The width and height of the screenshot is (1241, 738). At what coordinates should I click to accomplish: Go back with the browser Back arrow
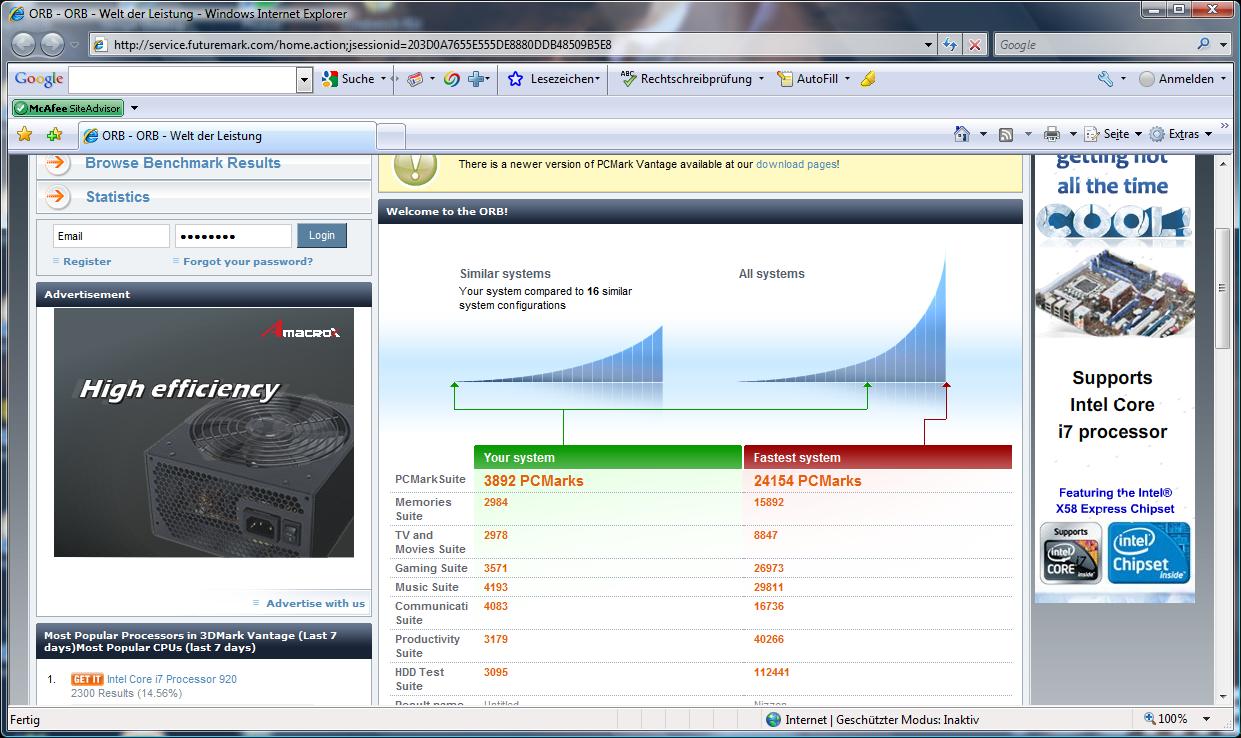(x=24, y=44)
